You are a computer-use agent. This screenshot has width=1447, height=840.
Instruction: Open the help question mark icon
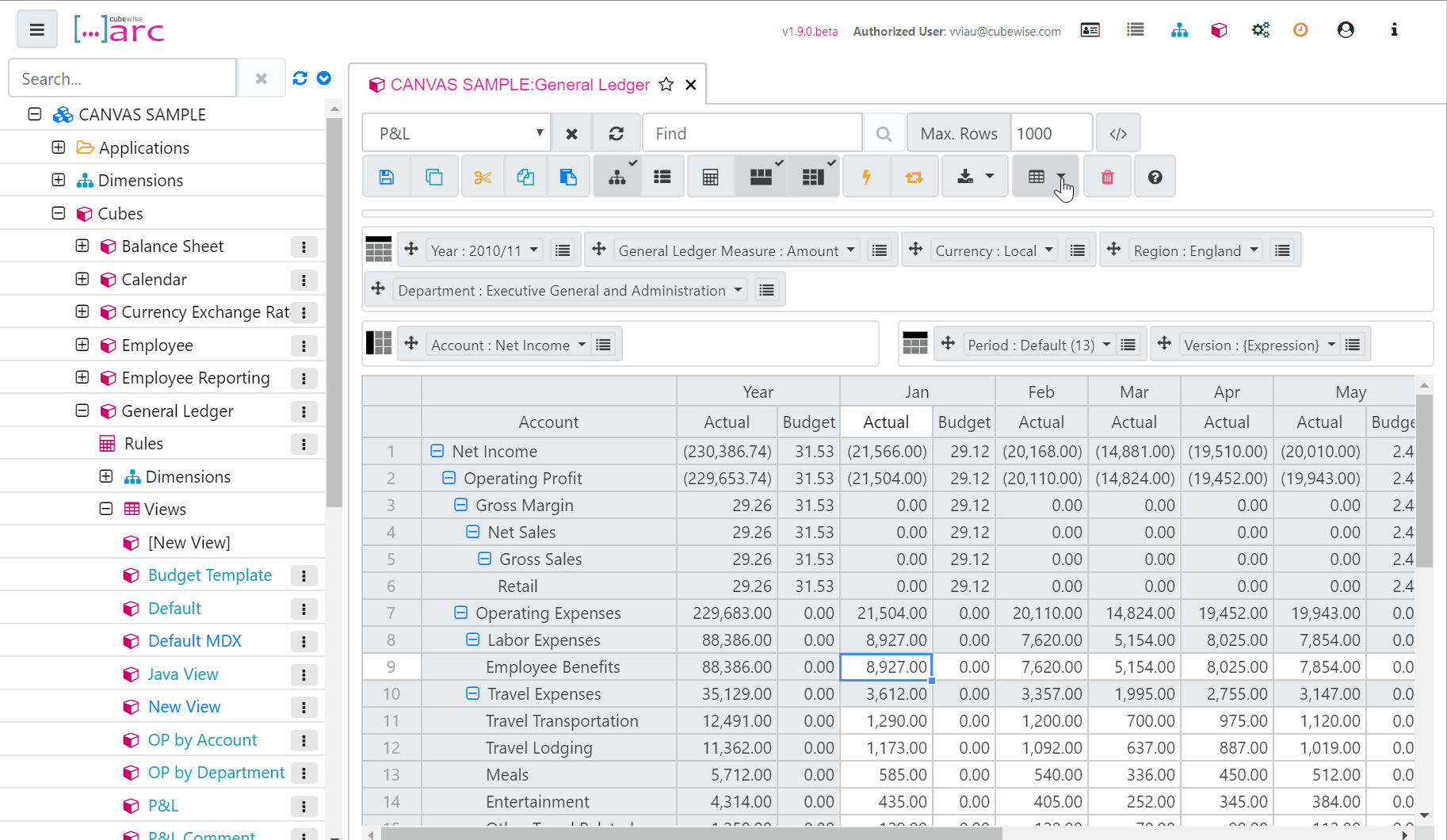coord(1155,177)
